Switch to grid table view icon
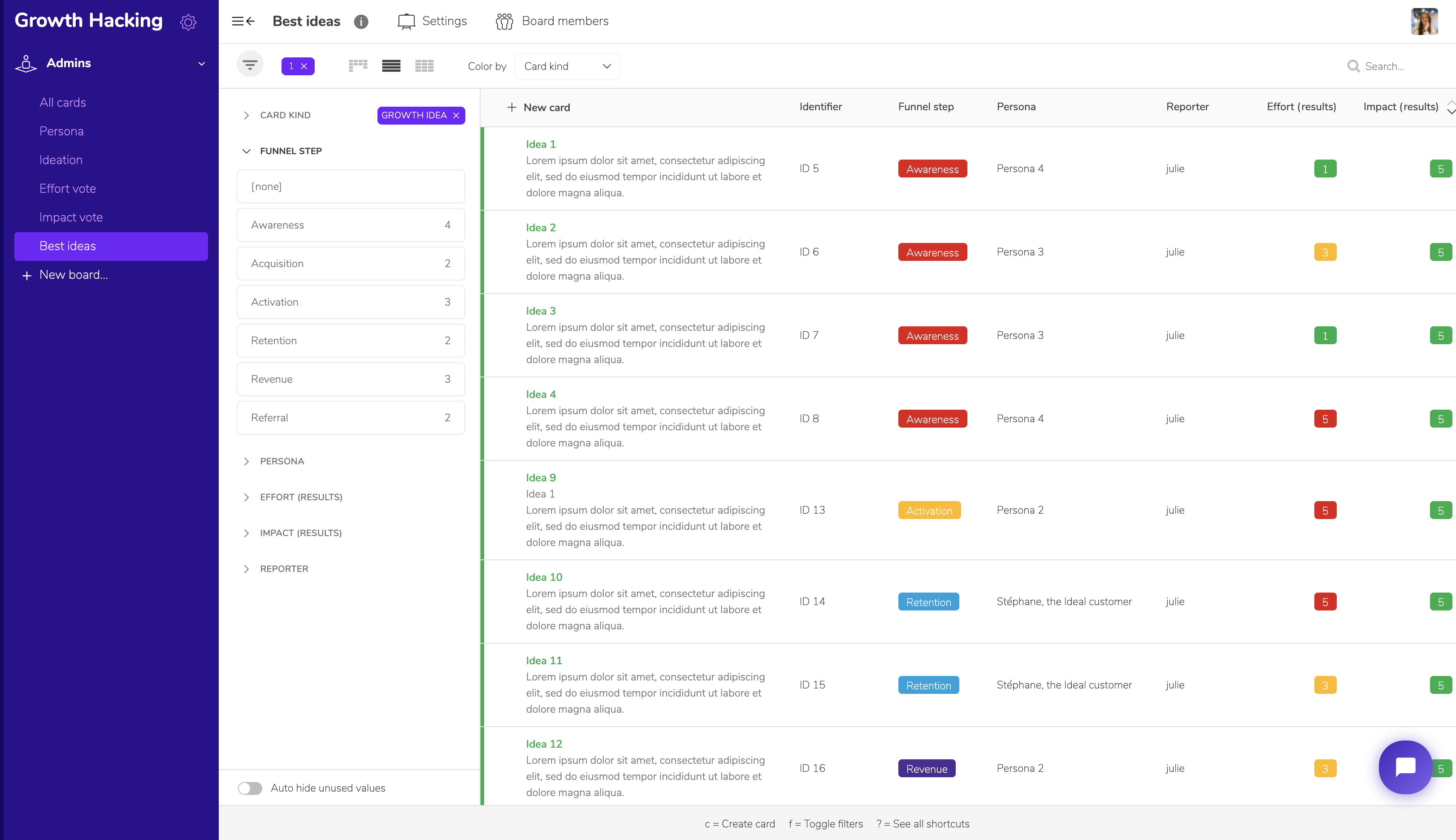The image size is (1456, 840). [x=424, y=66]
